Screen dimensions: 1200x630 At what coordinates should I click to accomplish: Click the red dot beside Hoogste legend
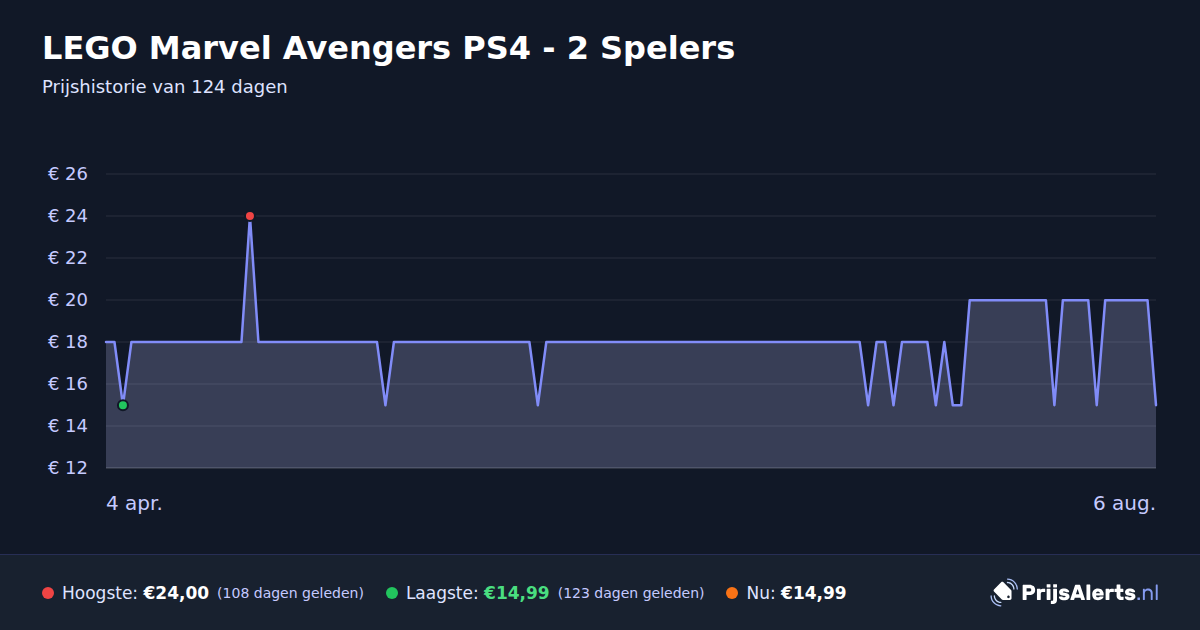(x=48, y=593)
